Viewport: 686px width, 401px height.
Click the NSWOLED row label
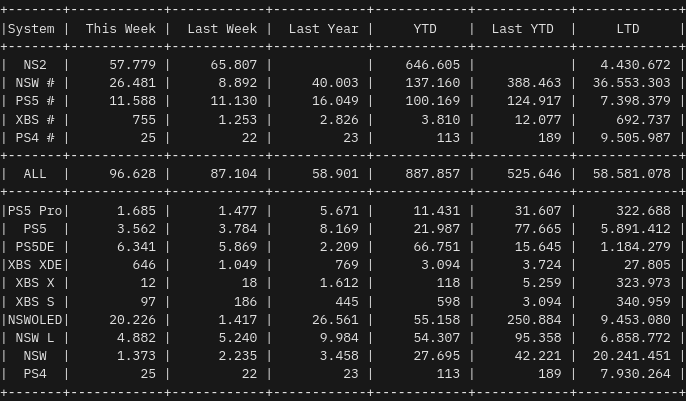[35, 320]
